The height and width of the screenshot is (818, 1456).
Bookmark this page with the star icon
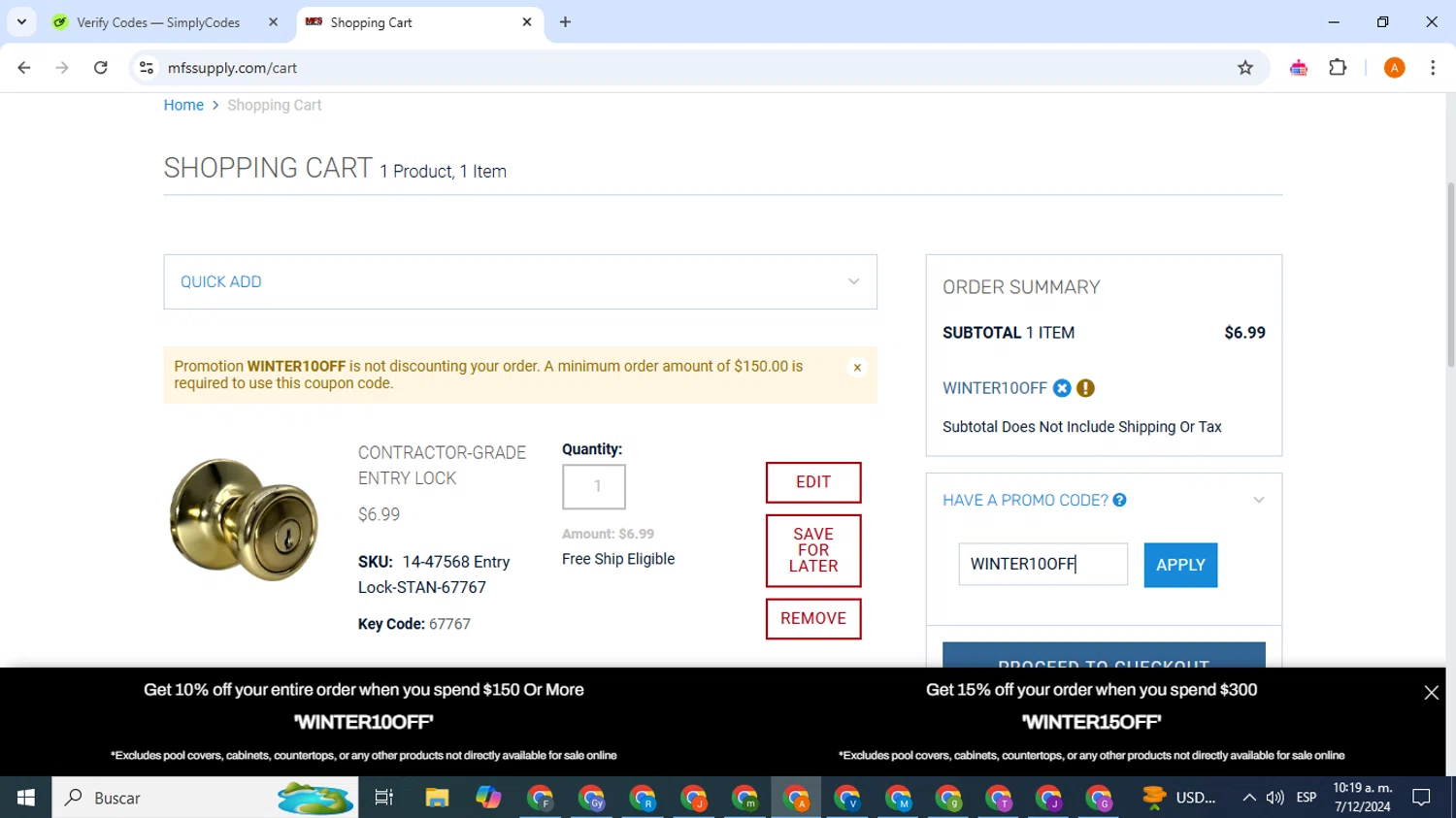click(1245, 68)
